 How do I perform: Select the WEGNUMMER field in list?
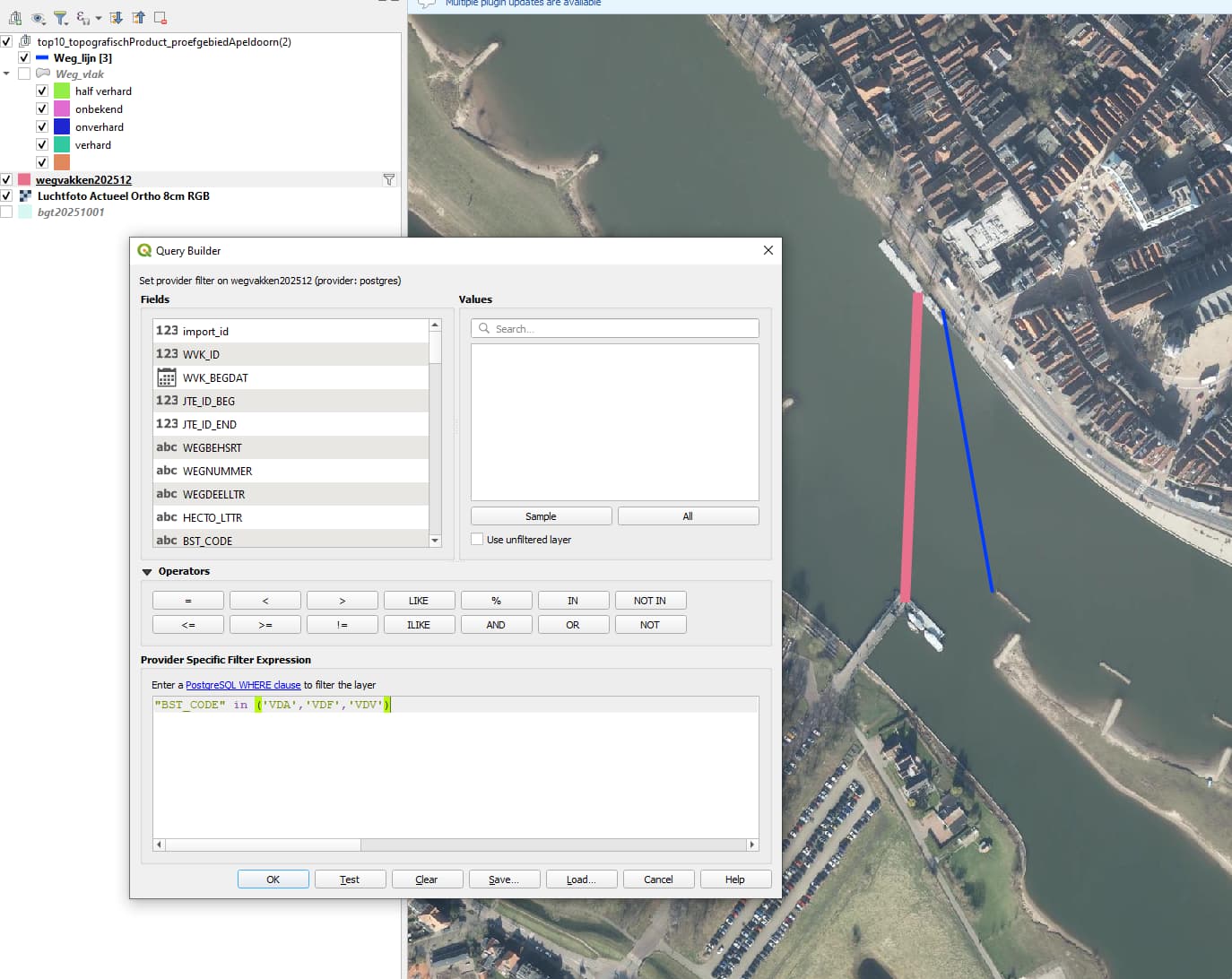217,471
